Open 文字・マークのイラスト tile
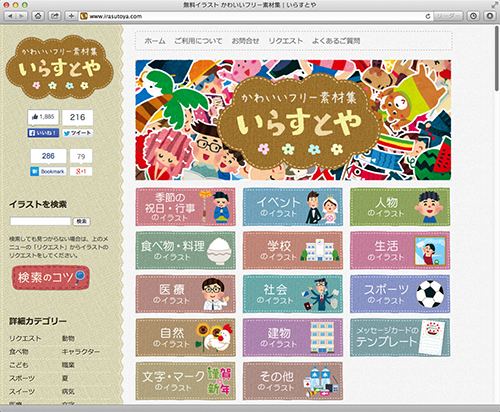Image resolution: width=500 pixels, height=412 pixels. pyautogui.click(x=185, y=381)
